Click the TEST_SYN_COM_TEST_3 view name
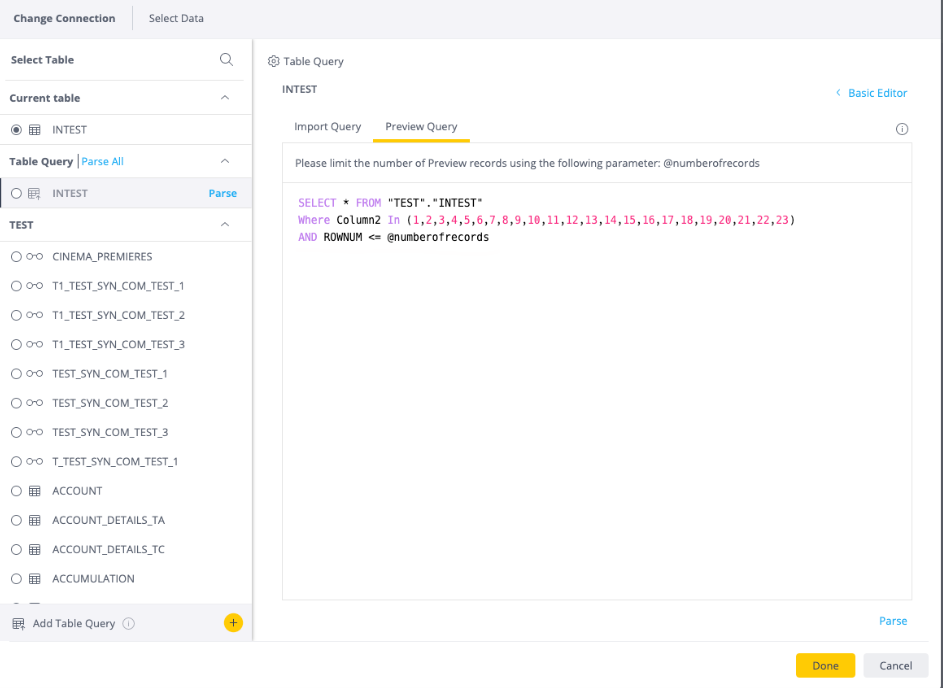 coord(110,432)
